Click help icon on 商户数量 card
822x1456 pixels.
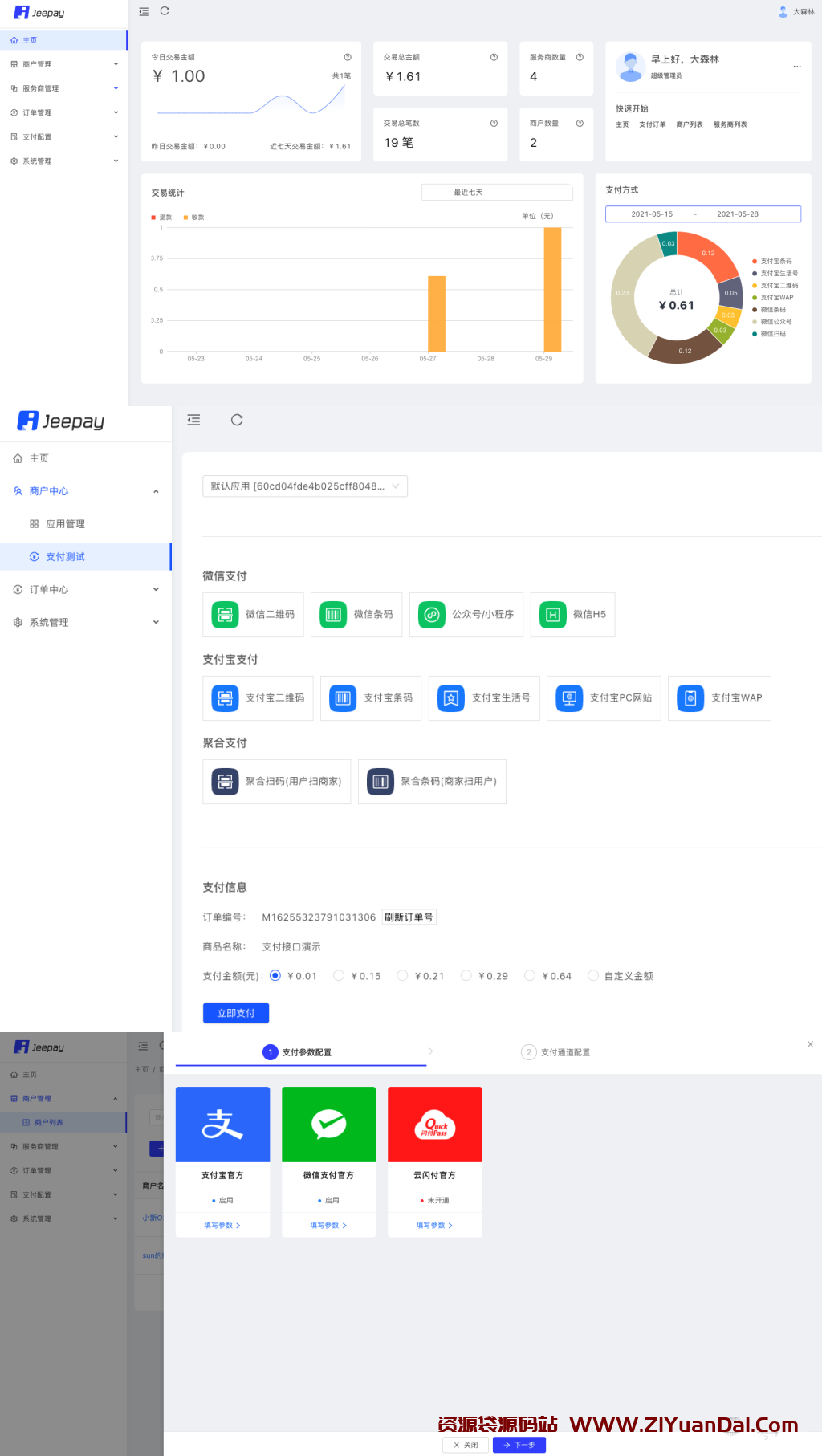pos(580,123)
